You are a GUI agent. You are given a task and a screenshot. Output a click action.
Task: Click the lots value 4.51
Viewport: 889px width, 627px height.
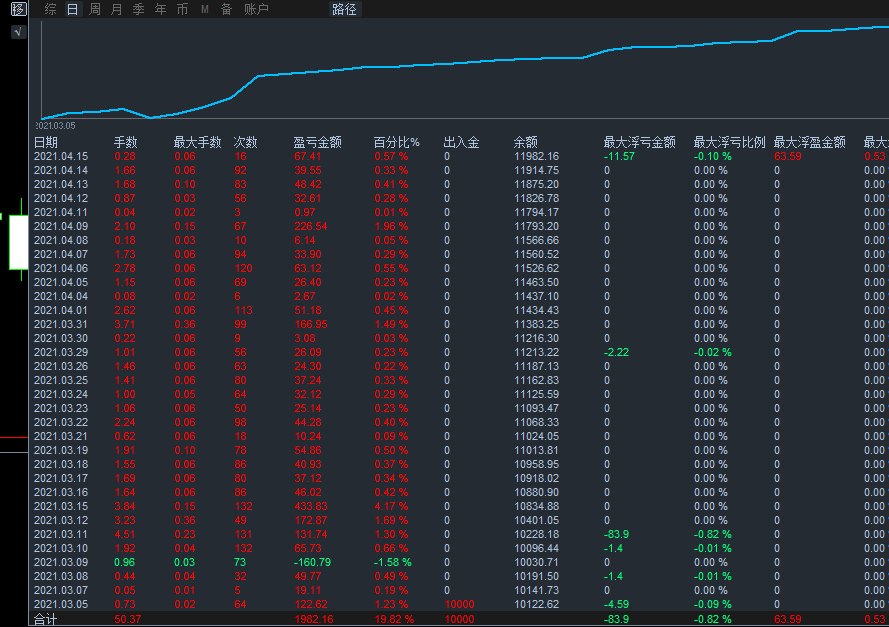125,534
